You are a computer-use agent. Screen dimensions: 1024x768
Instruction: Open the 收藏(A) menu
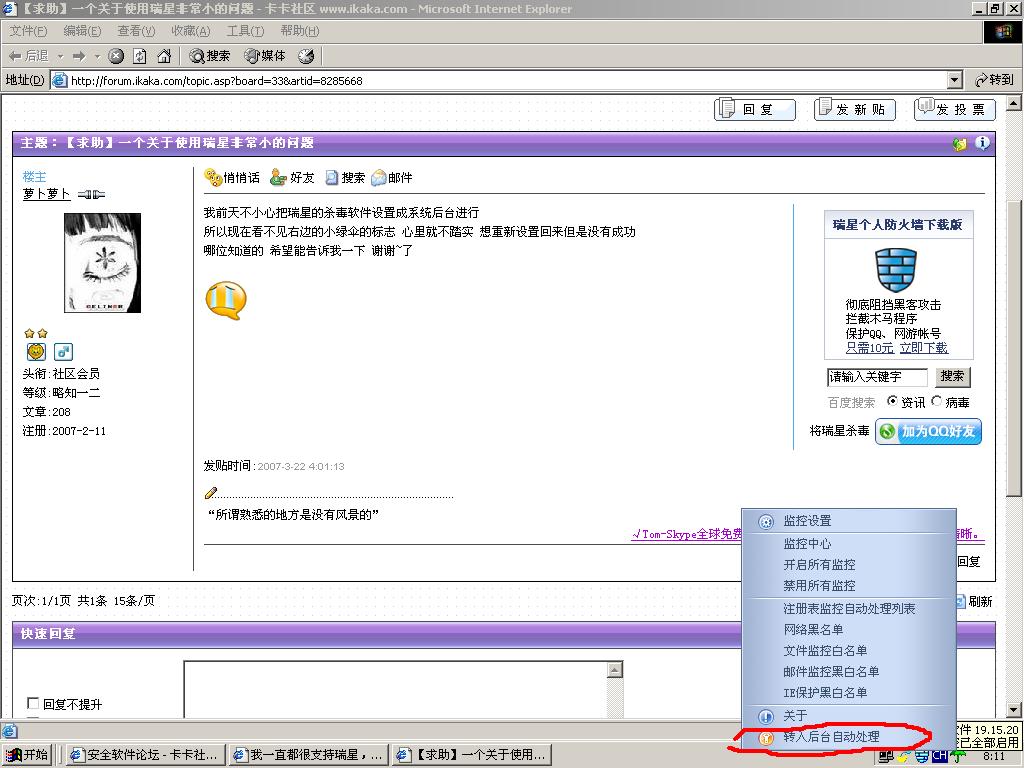191,31
